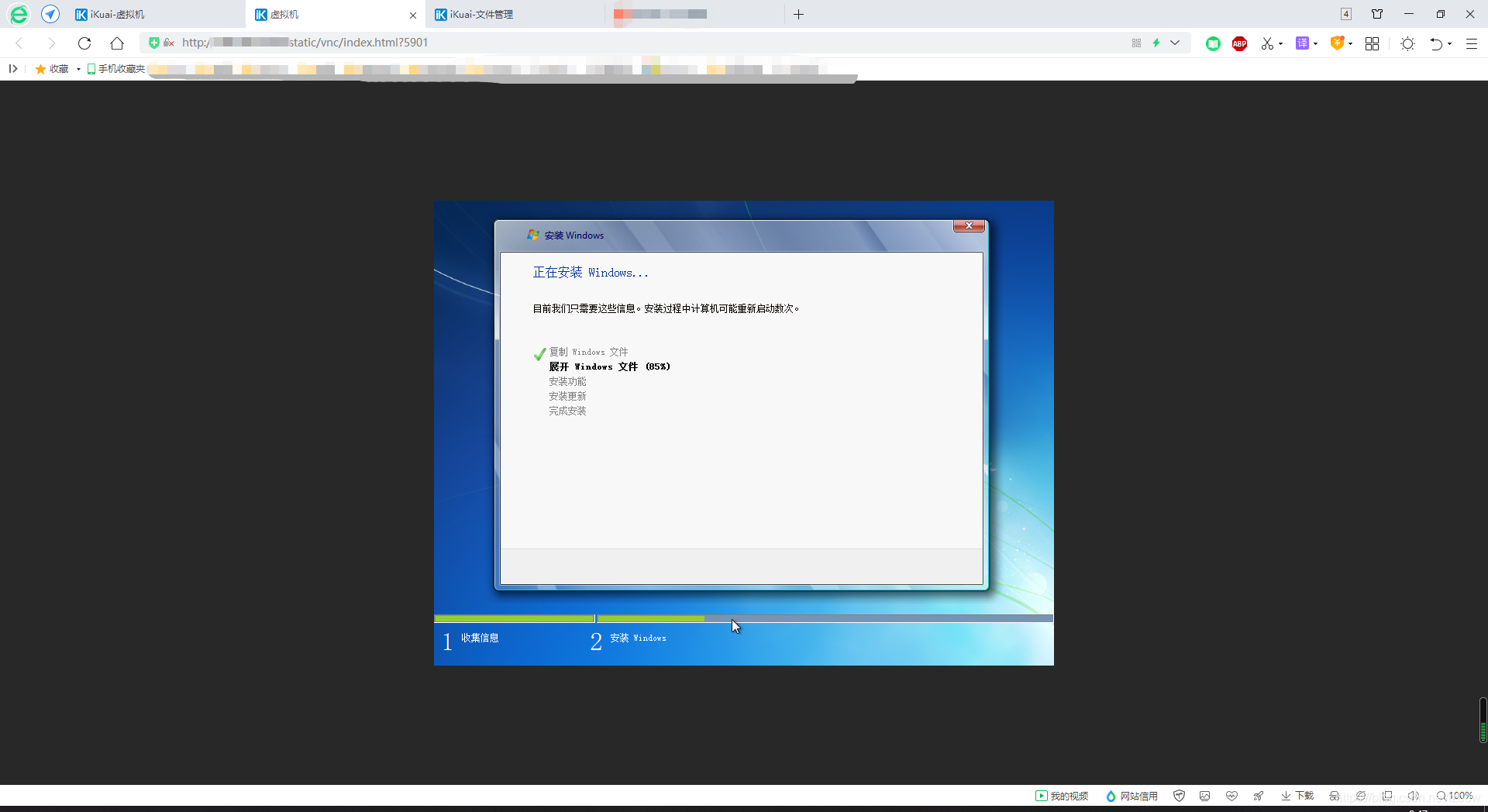Open the browser home page
The height and width of the screenshot is (812, 1488).
[x=117, y=43]
